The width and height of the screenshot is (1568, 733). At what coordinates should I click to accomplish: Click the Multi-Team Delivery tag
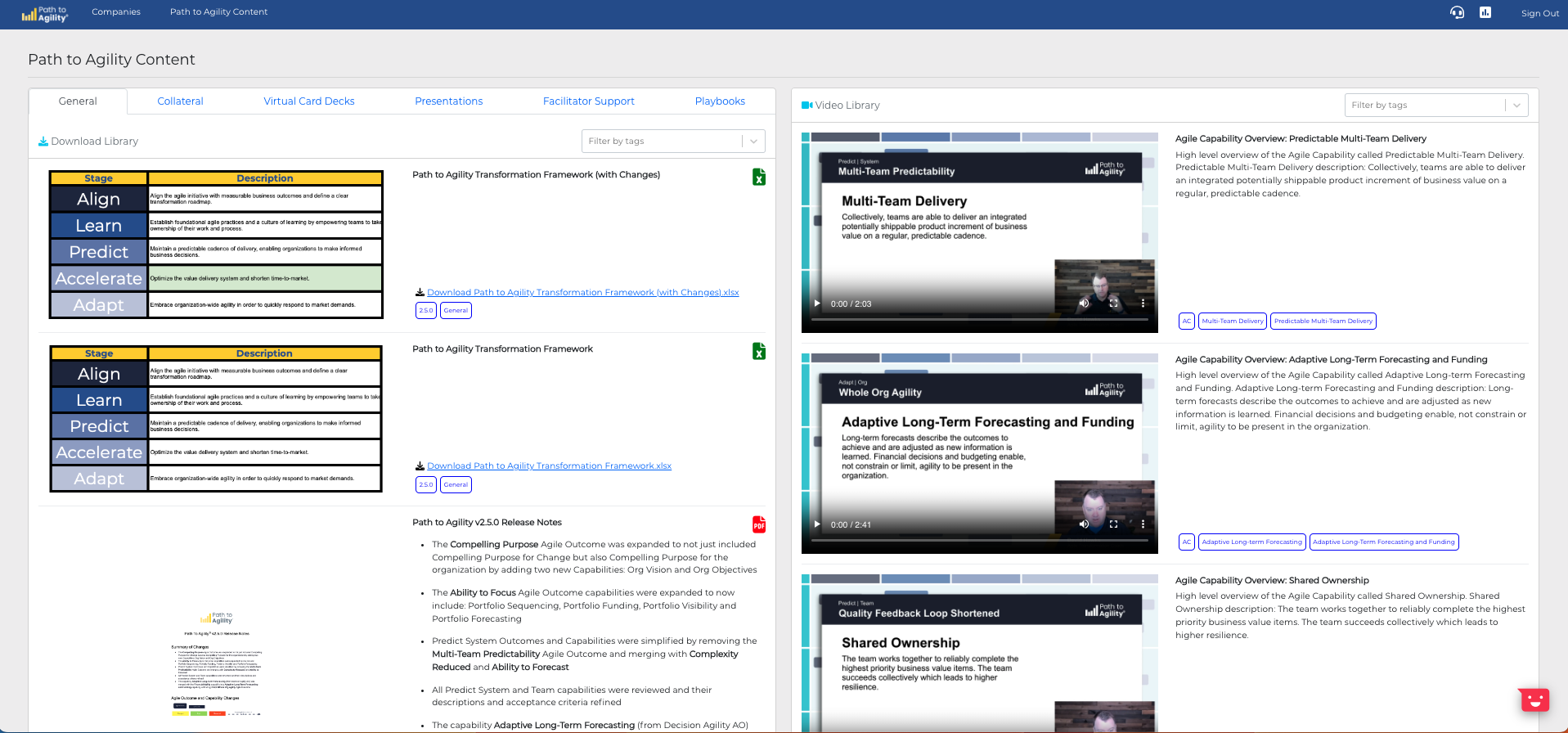tap(1233, 322)
